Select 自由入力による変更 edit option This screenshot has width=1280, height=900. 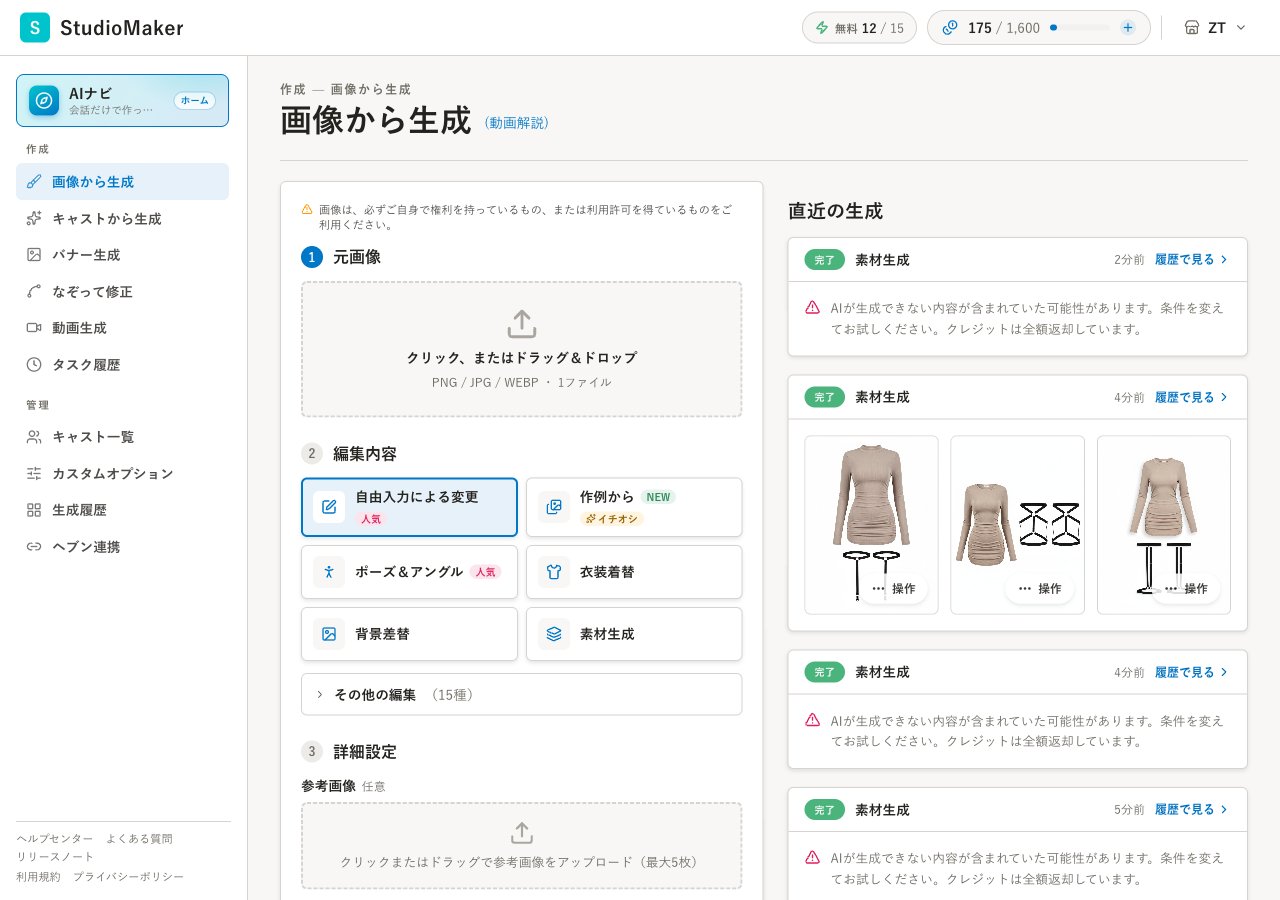pyautogui.click(x=409, y=507)
